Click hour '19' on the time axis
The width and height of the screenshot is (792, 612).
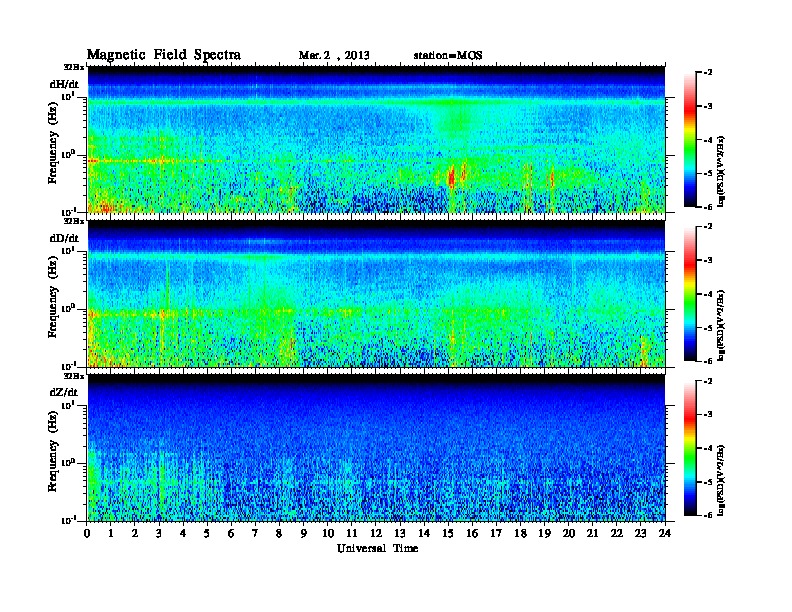pos(544,533)
